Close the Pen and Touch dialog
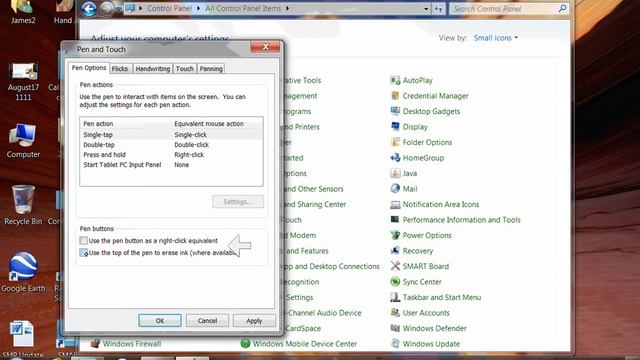This screenshot has height=360, width=640. [x=265, y=47]
